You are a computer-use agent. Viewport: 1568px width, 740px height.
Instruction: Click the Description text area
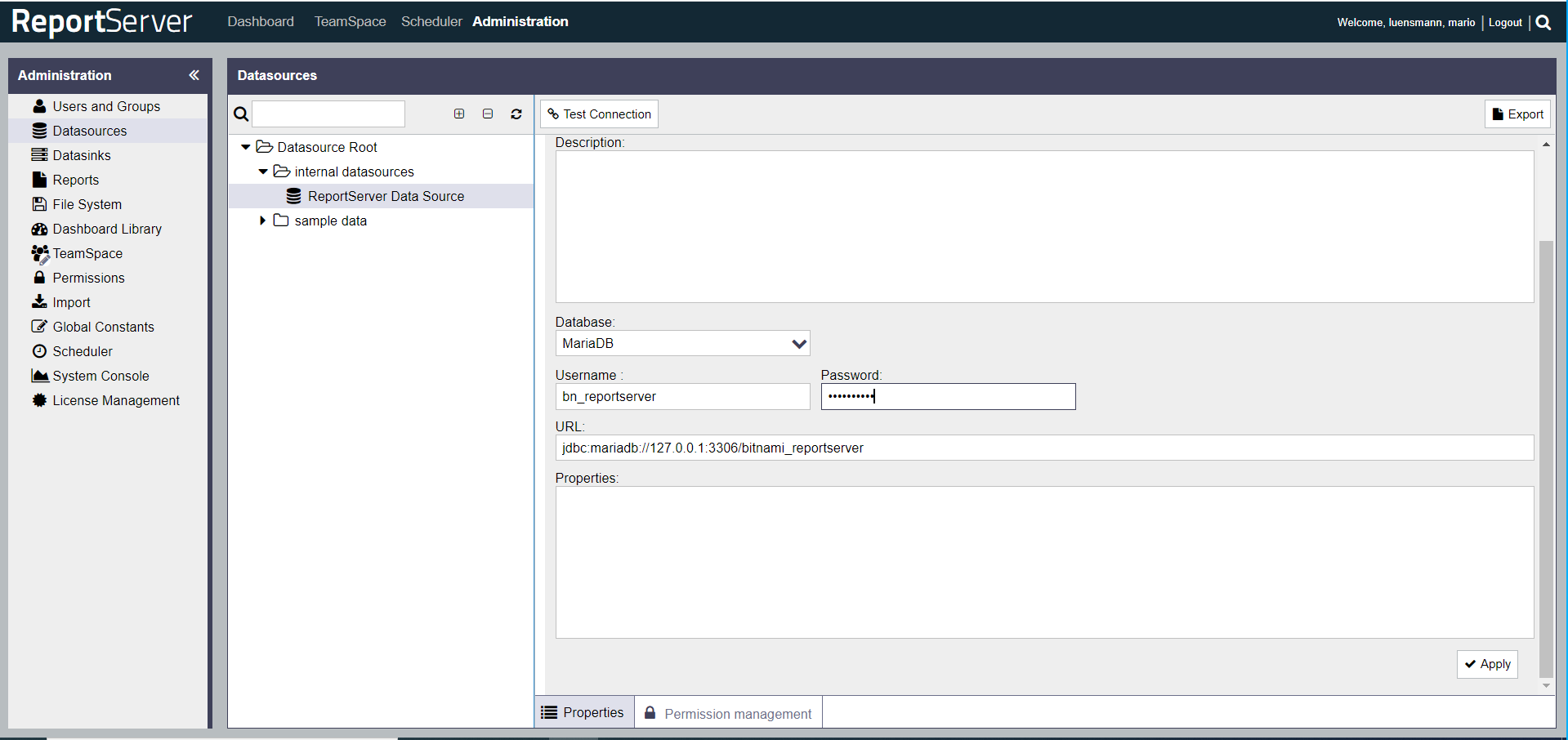tap(1044, 226)
